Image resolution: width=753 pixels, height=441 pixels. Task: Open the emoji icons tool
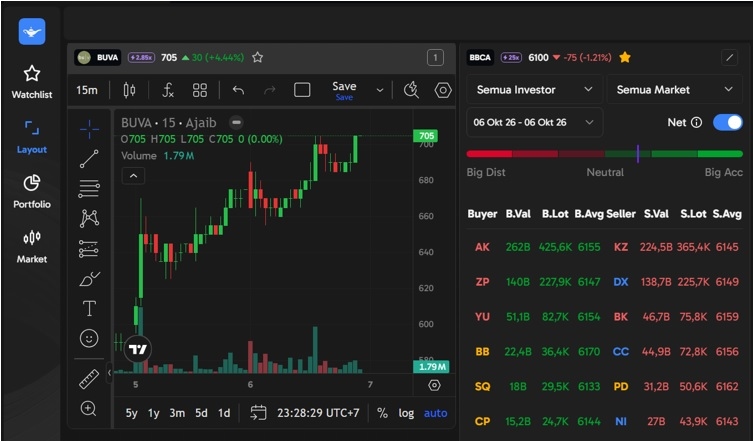tap(89, 338)
